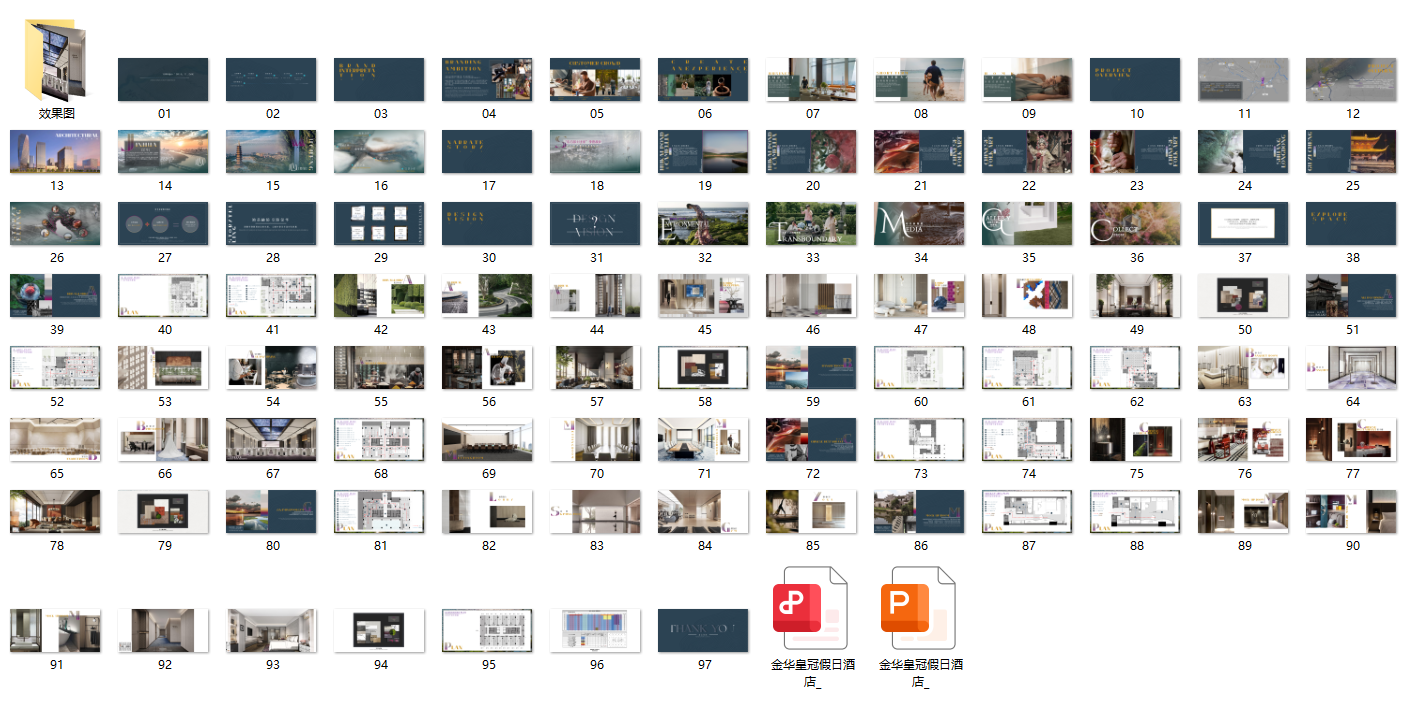
Task: Open the 效果图 folder
Action: pos(56,60)
